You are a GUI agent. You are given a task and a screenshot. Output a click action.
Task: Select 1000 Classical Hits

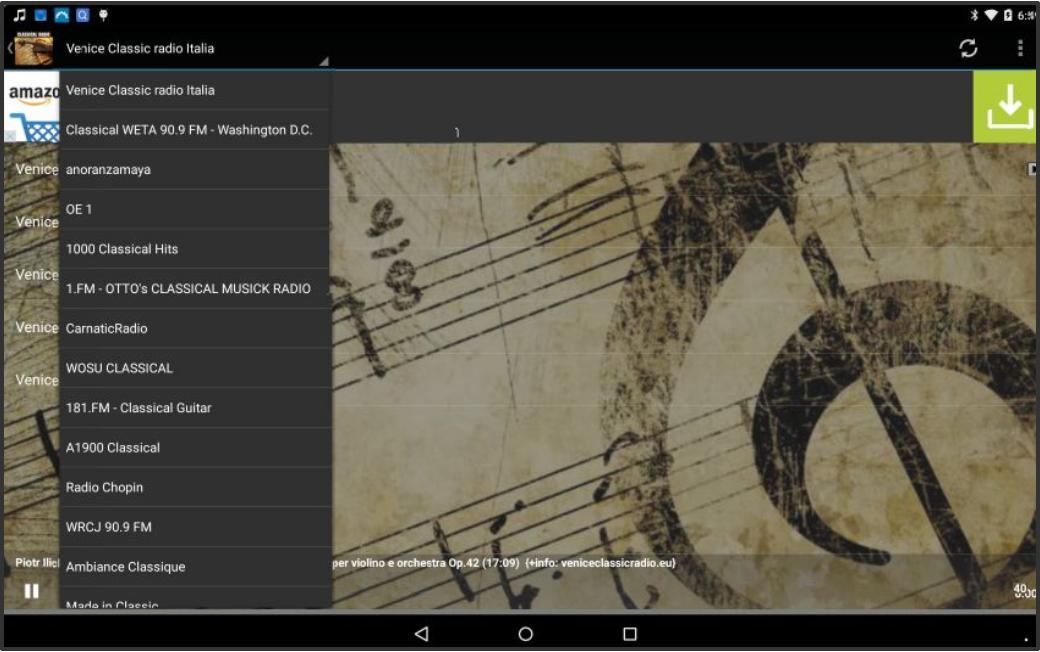coord(195,249)
